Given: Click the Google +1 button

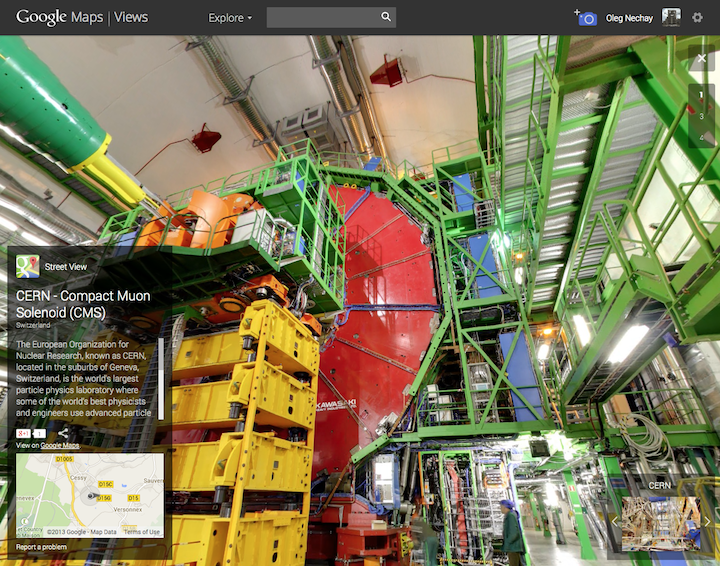Looking at the screenshot, I should click(x=23, y=433).
